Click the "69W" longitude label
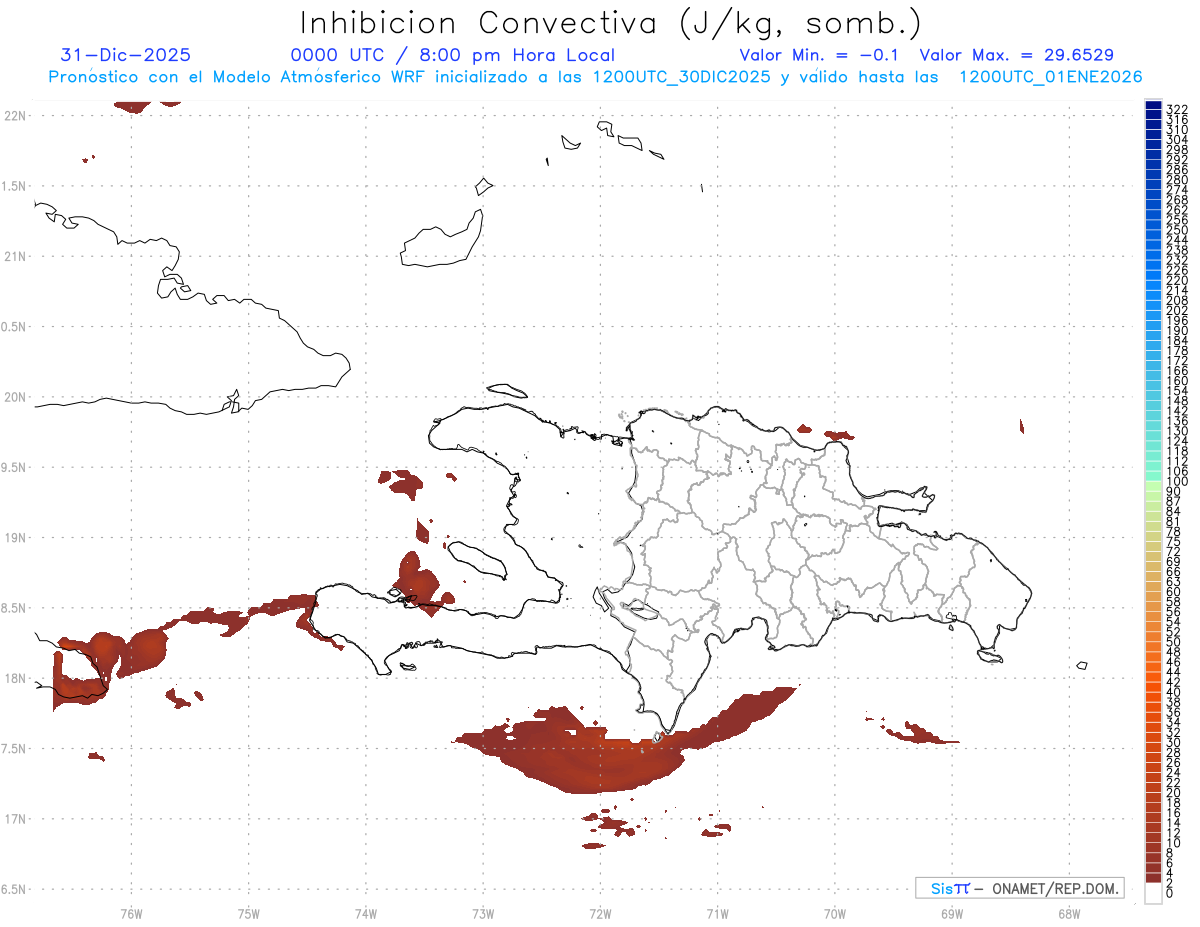This screenshot has width=1200, height=927. (952, 913)
